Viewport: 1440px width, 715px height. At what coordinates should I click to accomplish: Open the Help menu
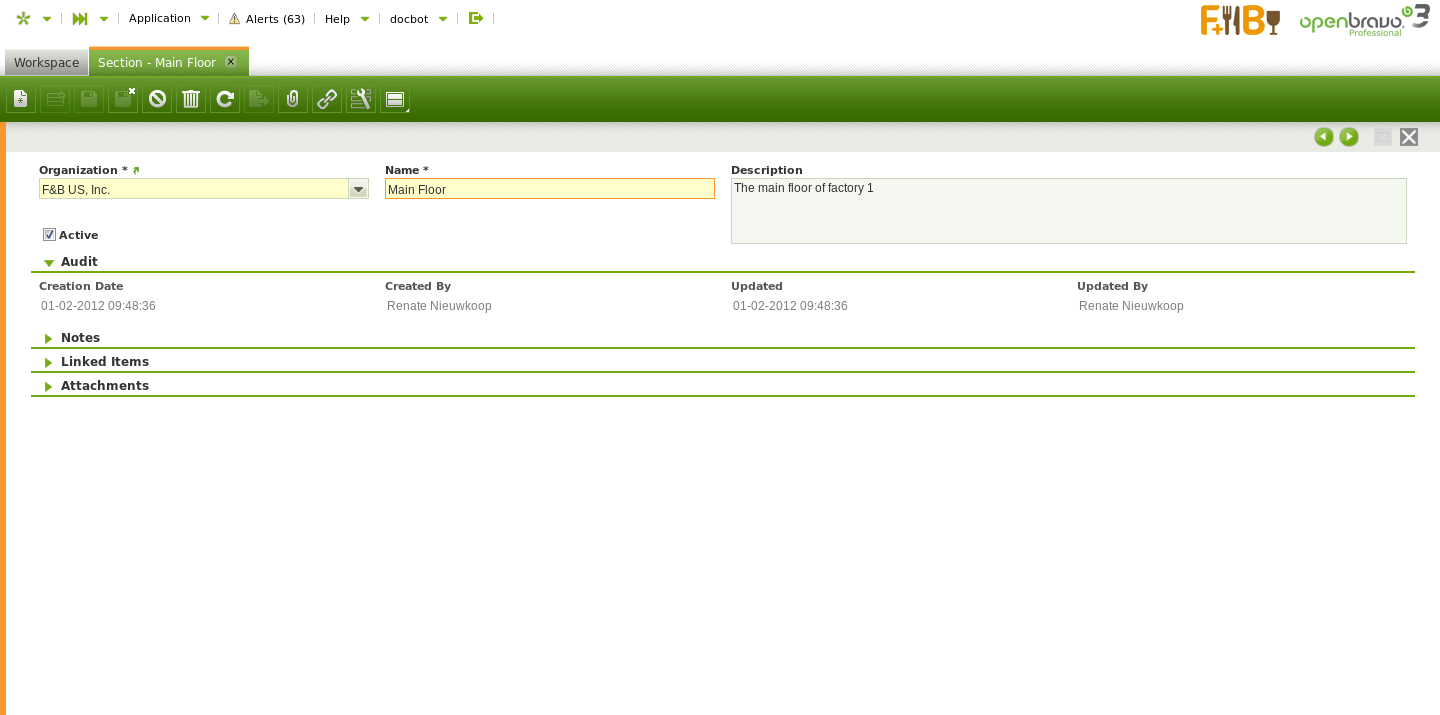click(x=346, y=19)
